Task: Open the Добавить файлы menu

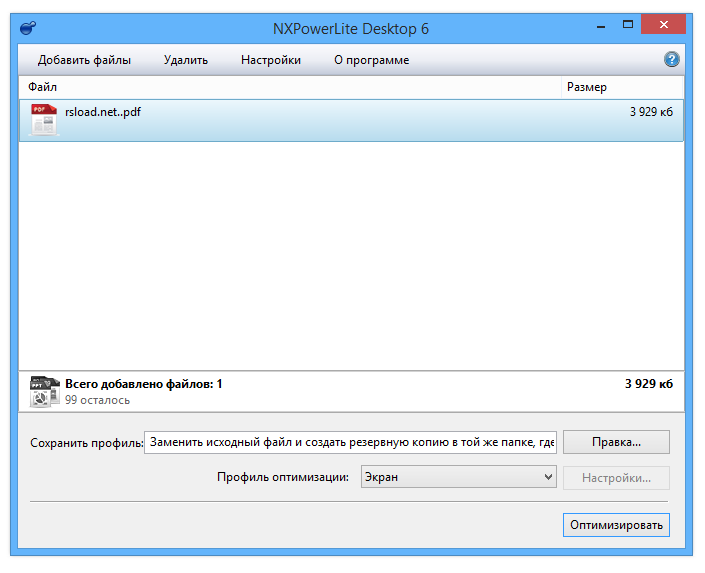Action: pos(84,60)
